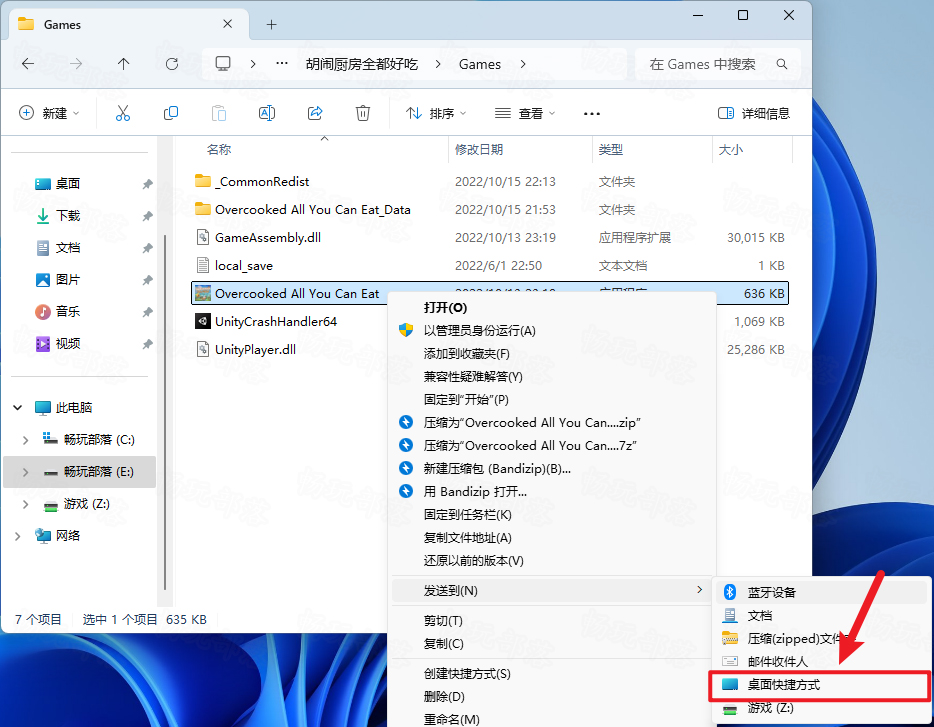Expand the 网络 network node
The width and height of the screenshot is (934, 727).
[x=18, y=536]
